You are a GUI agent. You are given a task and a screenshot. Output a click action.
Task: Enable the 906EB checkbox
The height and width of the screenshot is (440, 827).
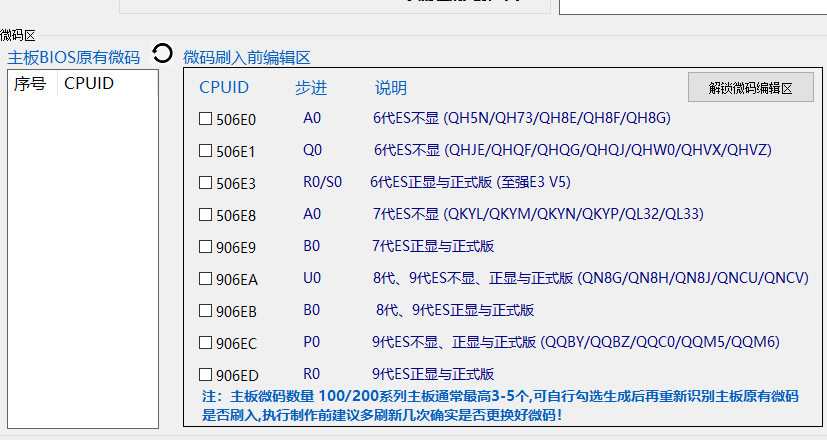tap(205, 311)
